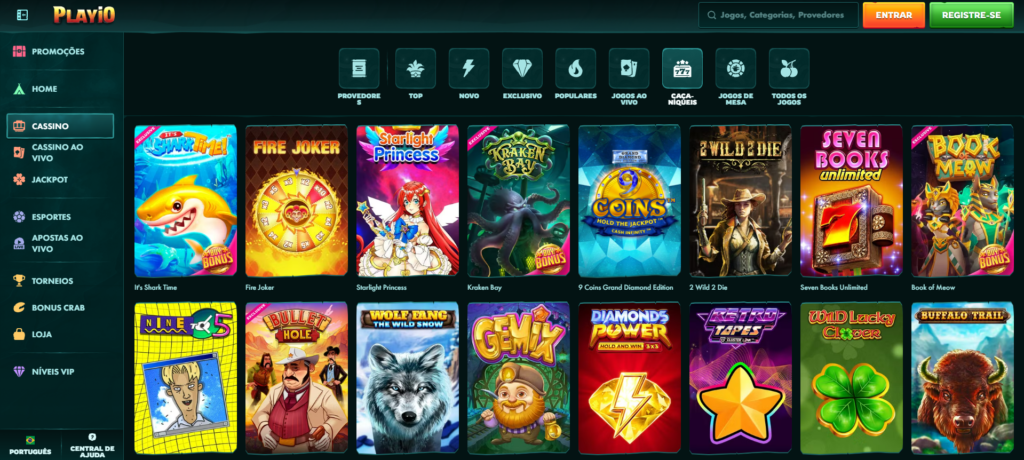1024x460 pixels.
Task: Open the Torneios sidebar label
Action: 52,281
